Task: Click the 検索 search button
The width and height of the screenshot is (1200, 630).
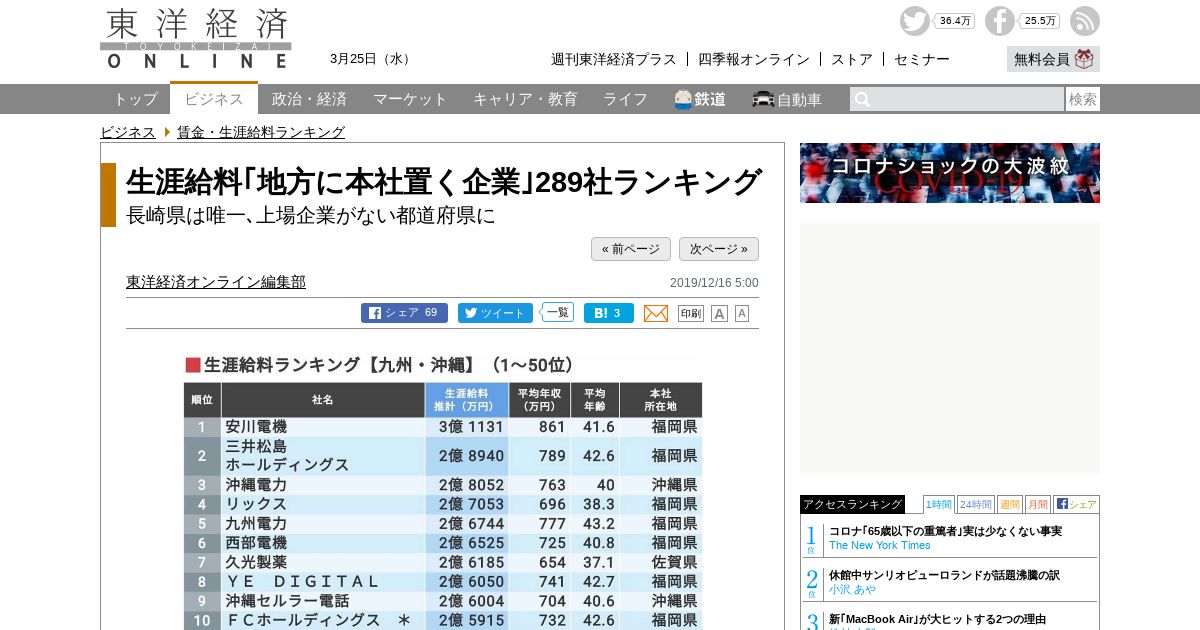Action: click(1083, 99)
